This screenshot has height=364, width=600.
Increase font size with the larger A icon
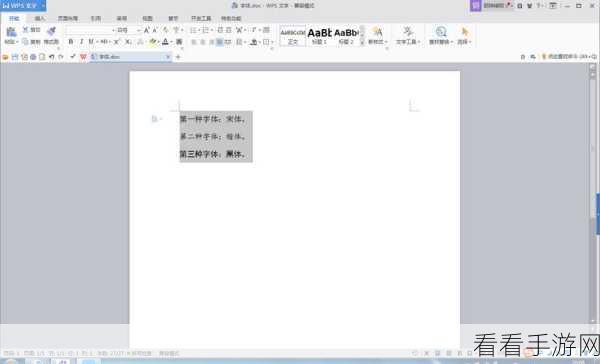click(147, 30)
